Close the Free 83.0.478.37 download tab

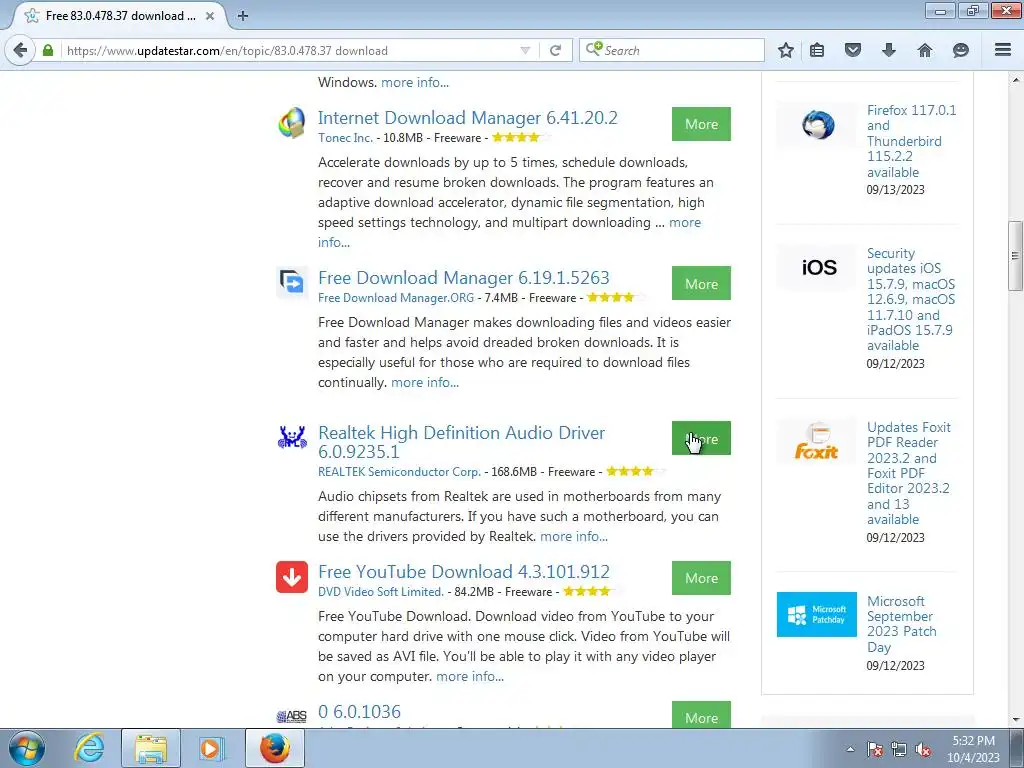pyautogui.click(x=210, y=16)
